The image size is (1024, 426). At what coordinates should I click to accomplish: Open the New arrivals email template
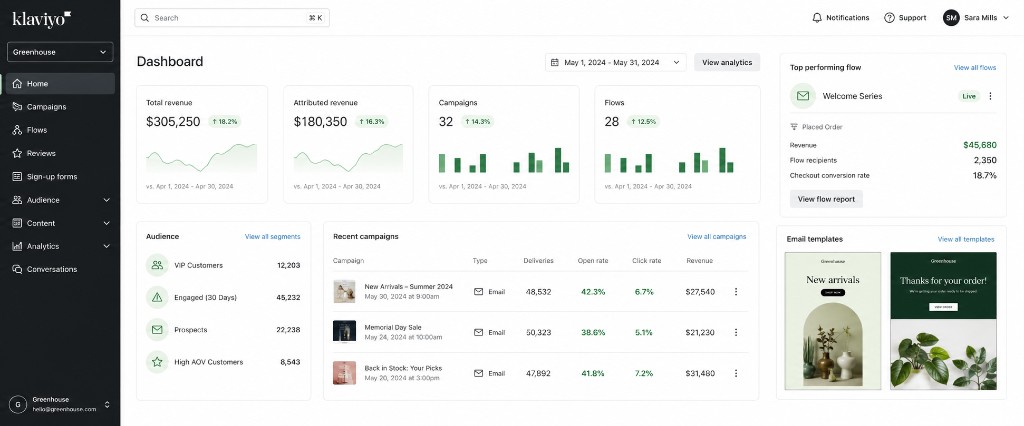click(x=833, y=321)
